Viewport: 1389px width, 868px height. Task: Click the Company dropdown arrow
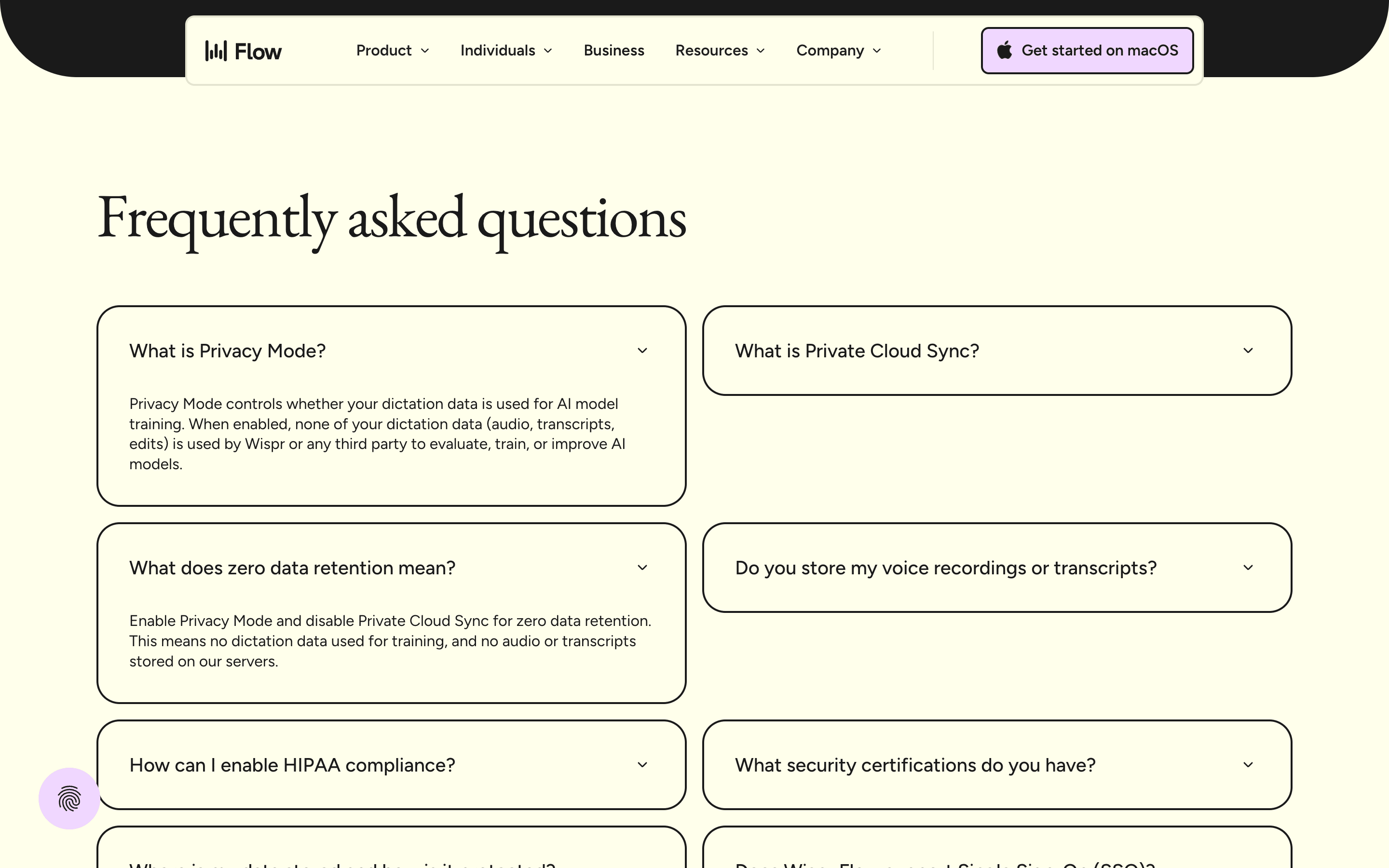pos(876,51)
